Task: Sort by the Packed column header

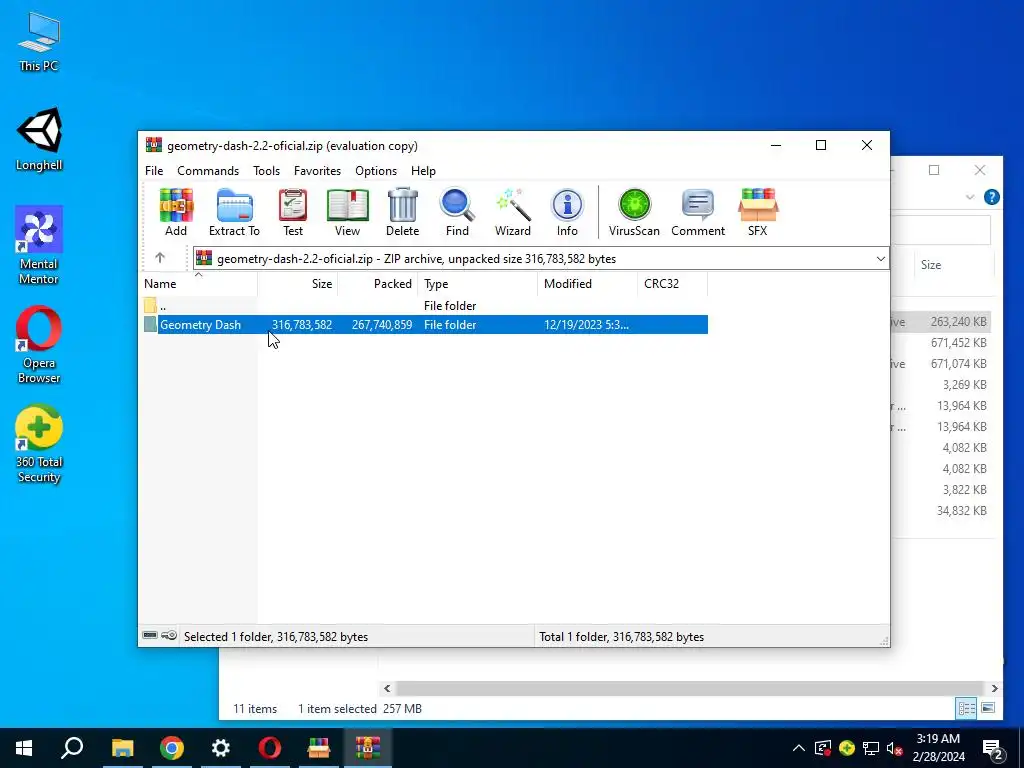Action: [377, 283]
